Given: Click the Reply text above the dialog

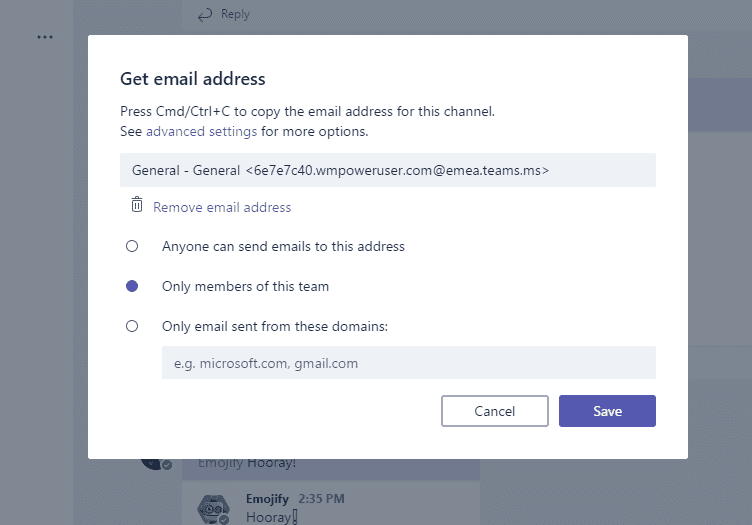Looking at the screenshot, I should tap(235, 14).
